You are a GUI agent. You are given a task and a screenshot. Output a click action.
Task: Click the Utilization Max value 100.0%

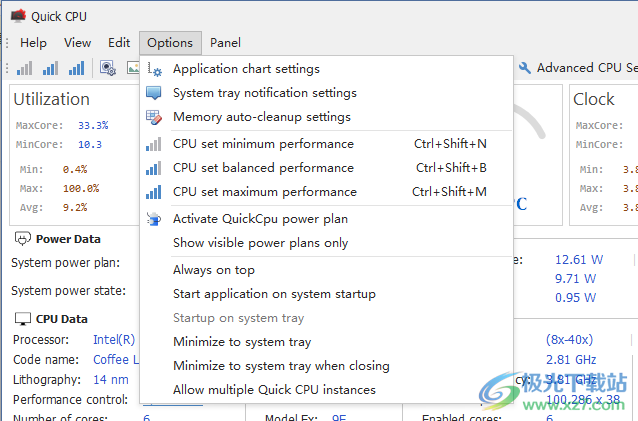coord(81,189)
